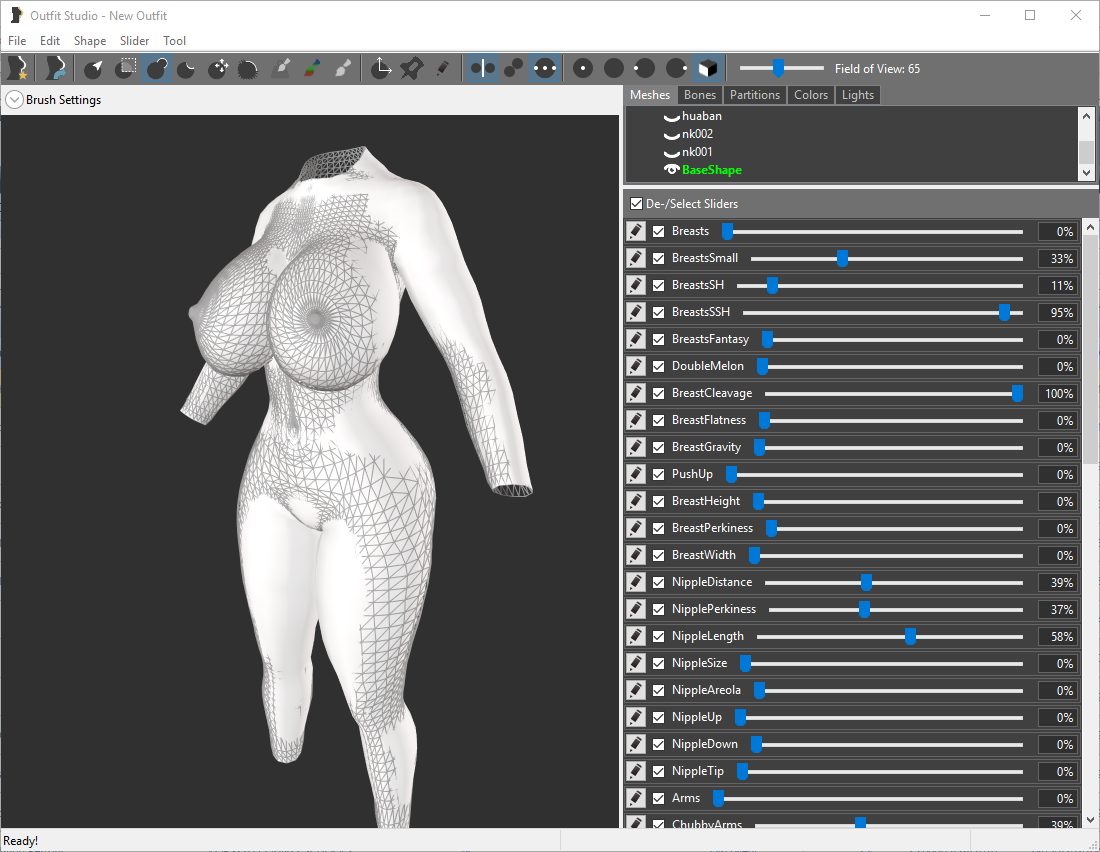Activate the Pivot pushpin tool
The height and width of the screenshot is (852, 1100).
[x=412, y=68]
